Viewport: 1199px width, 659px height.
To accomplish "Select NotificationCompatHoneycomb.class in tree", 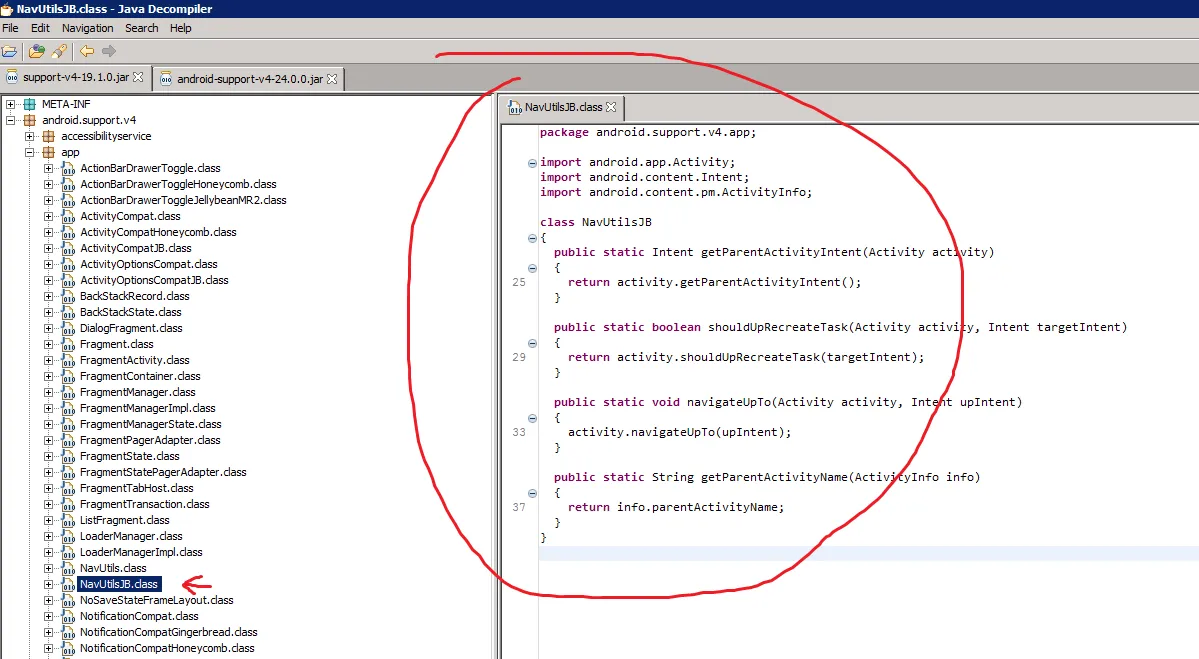I will coord(167,648).
